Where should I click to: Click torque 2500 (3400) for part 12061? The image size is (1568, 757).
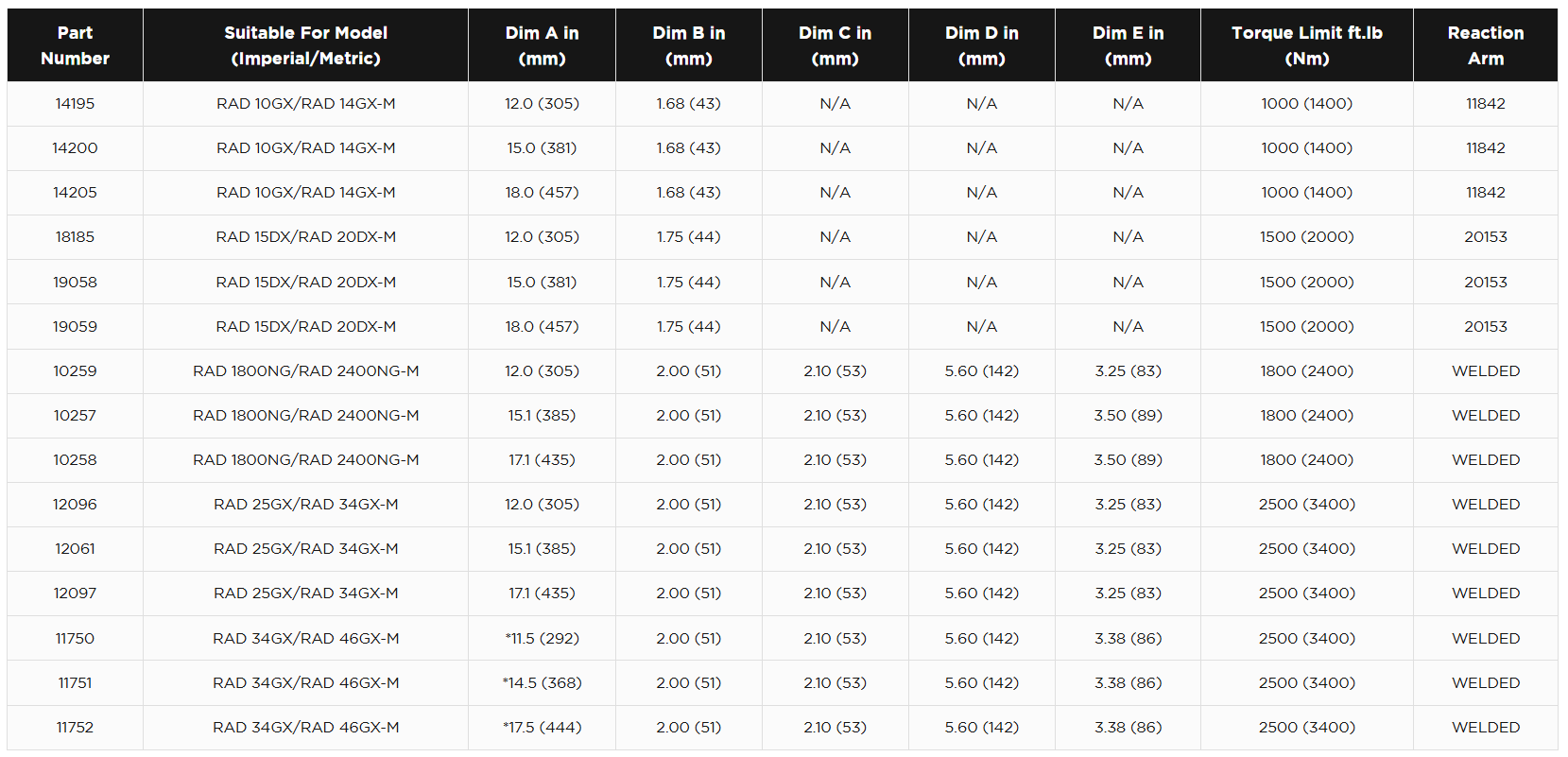[1306, 549]
